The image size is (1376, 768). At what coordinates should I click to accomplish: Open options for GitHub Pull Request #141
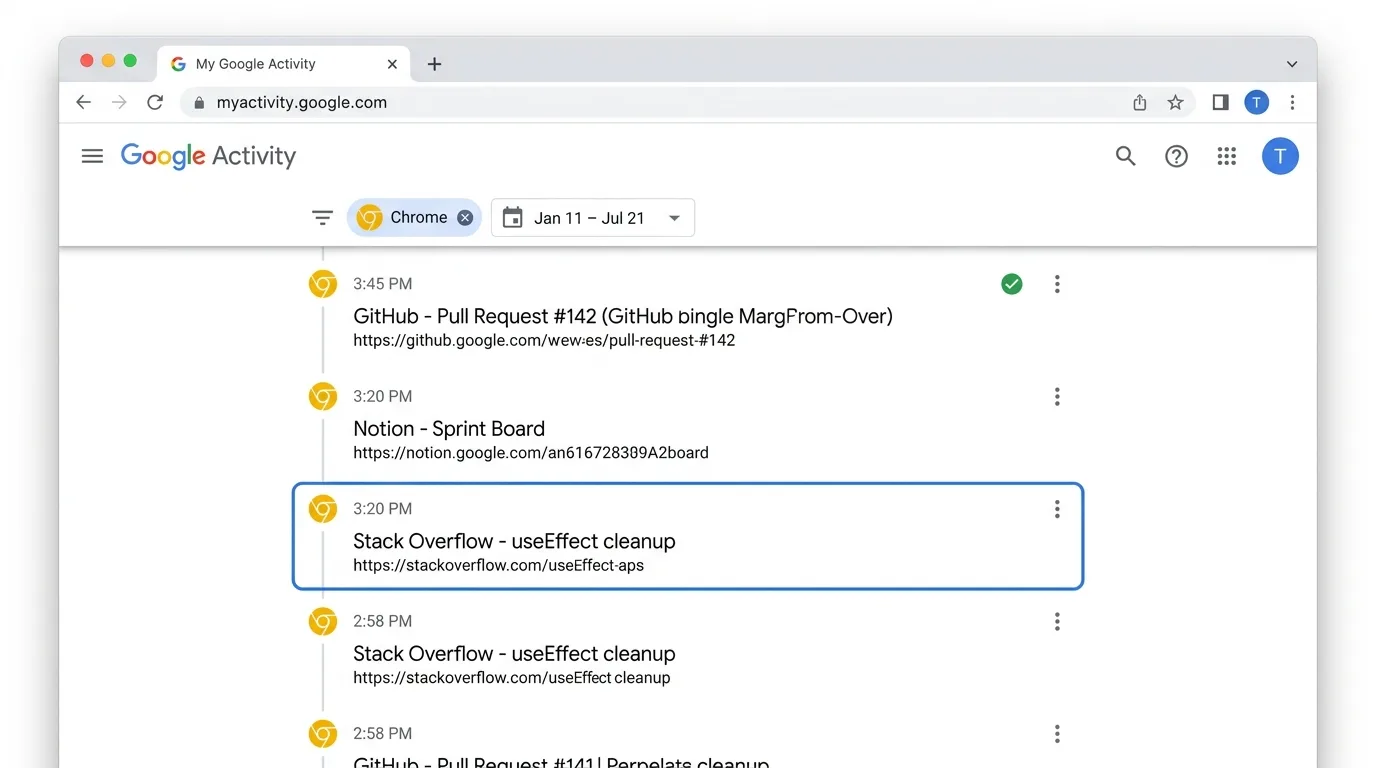[x=1057, y=734]
